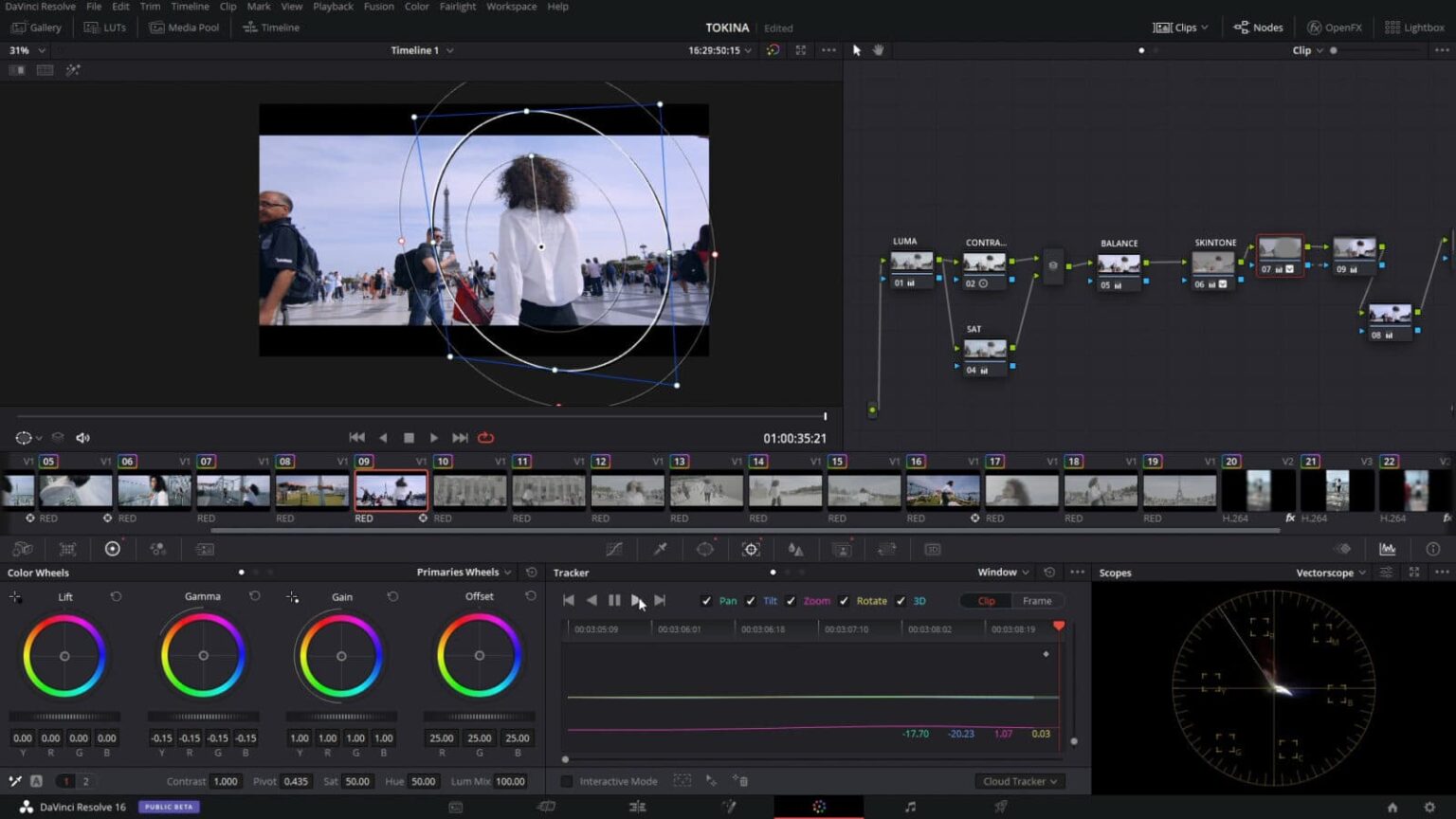Click the Clips button at top right
This screenshot has width=1456, height=819.
[x=1178, y=27]
